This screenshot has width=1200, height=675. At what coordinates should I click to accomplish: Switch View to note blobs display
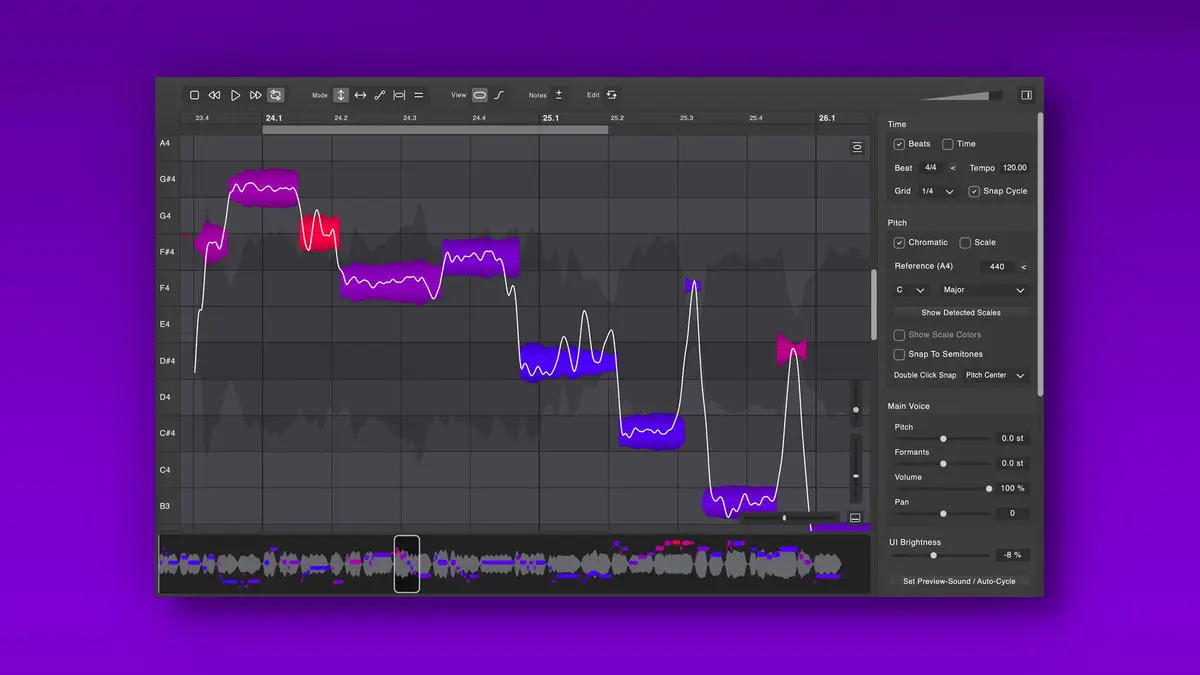(480, 95)
